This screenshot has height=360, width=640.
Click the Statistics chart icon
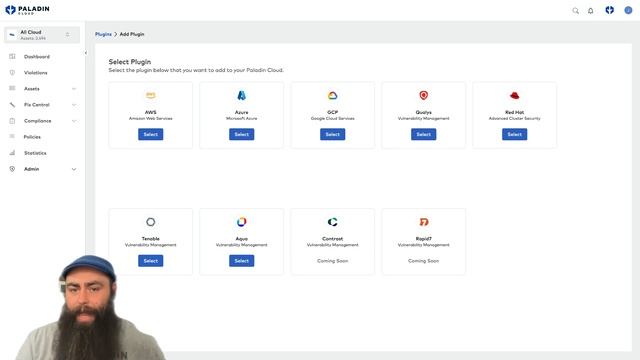click(12, 153)
